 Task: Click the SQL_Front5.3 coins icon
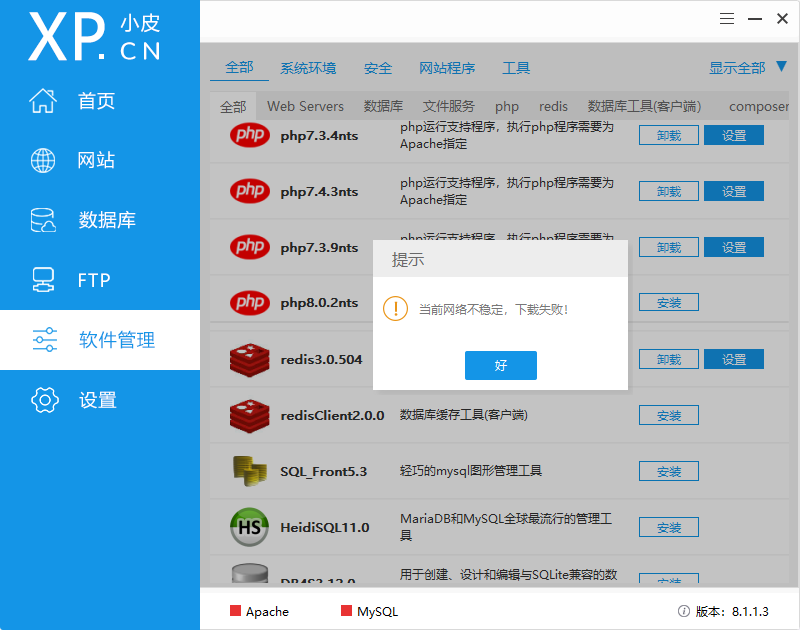click(250, 471)
